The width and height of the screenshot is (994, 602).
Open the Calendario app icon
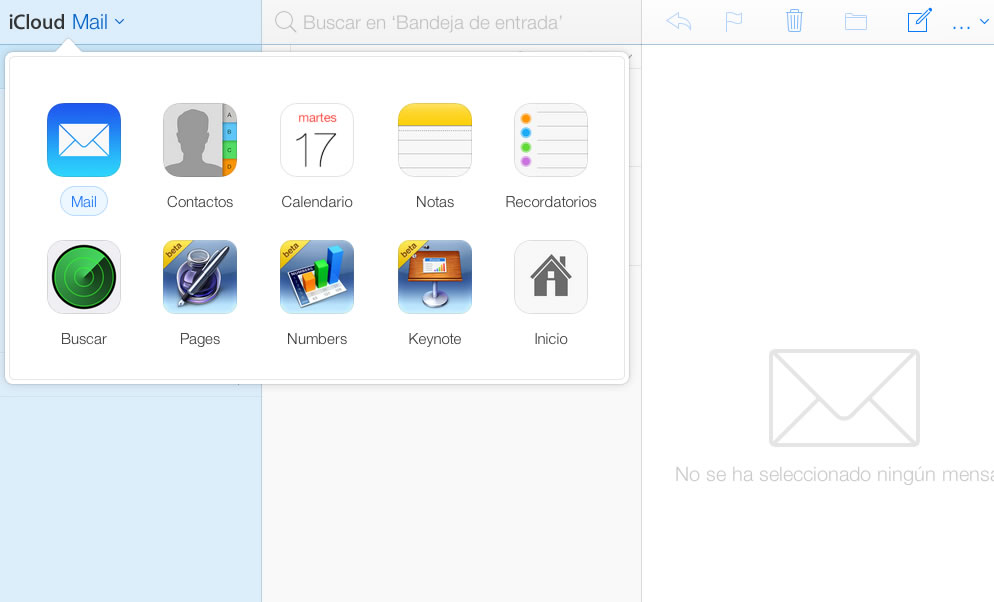[x=317, y=140]
